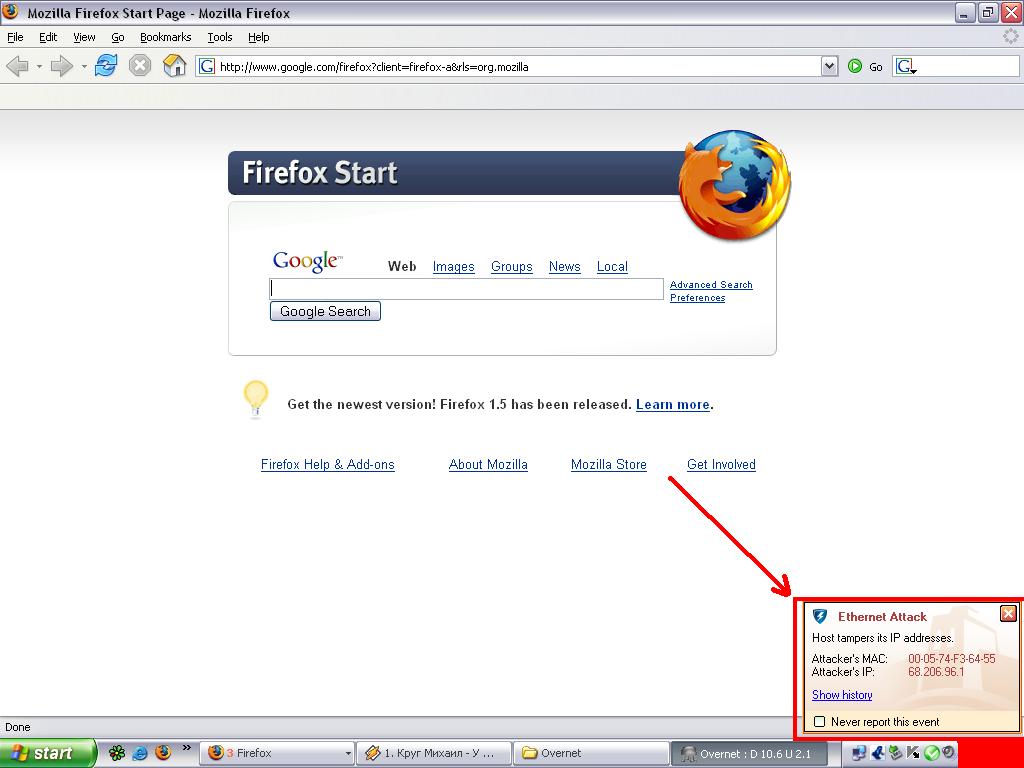The image size is (1024, 768).
Task: Click the network computers tray icon
Action: coord(859,753)
